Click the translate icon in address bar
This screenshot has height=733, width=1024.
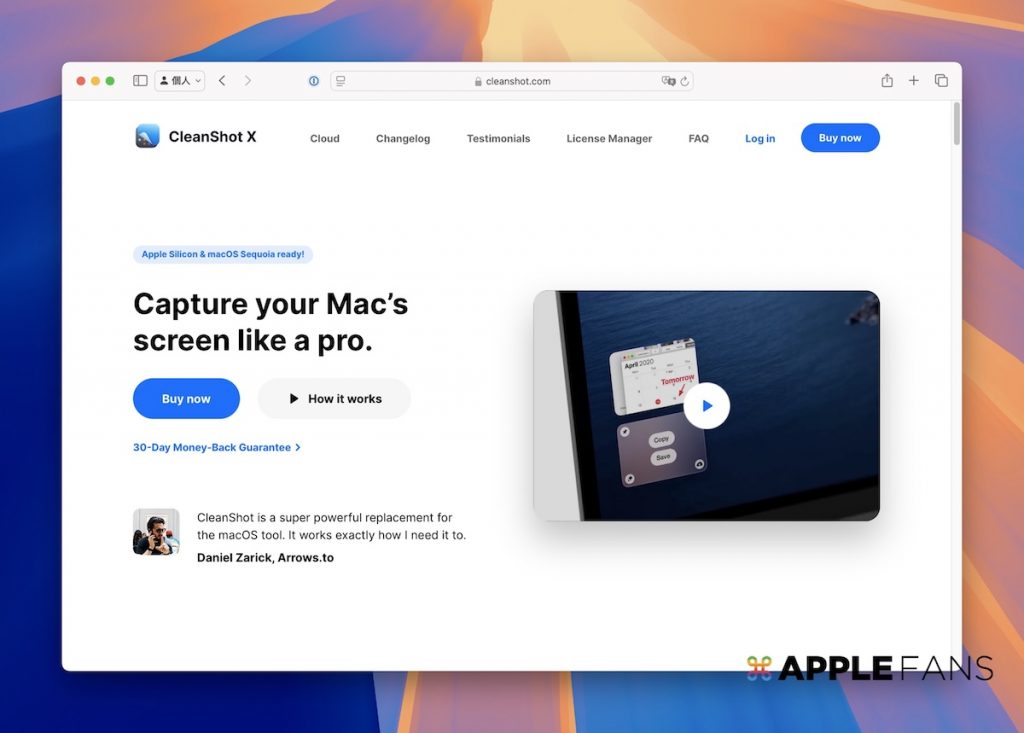(668, 81)
